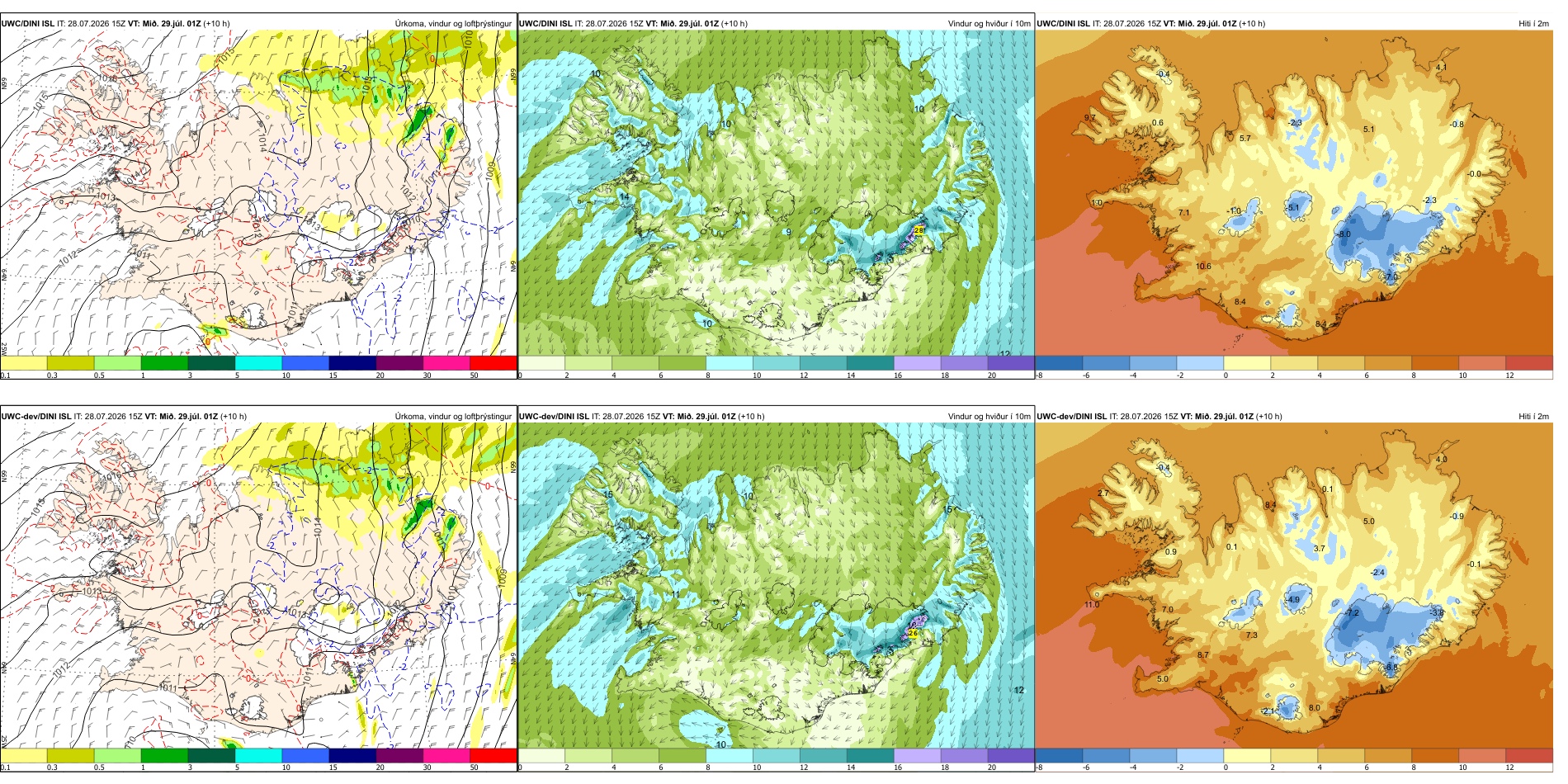Click the 'Vindur og hviður í 10m' title on UWC/DINI map
This screenshot has width=1568, height=784.
[x=989, y=23]
